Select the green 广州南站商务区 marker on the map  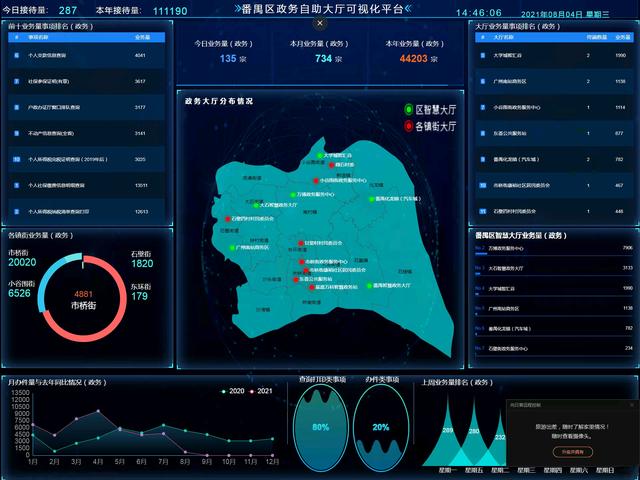tap(232, 247)
